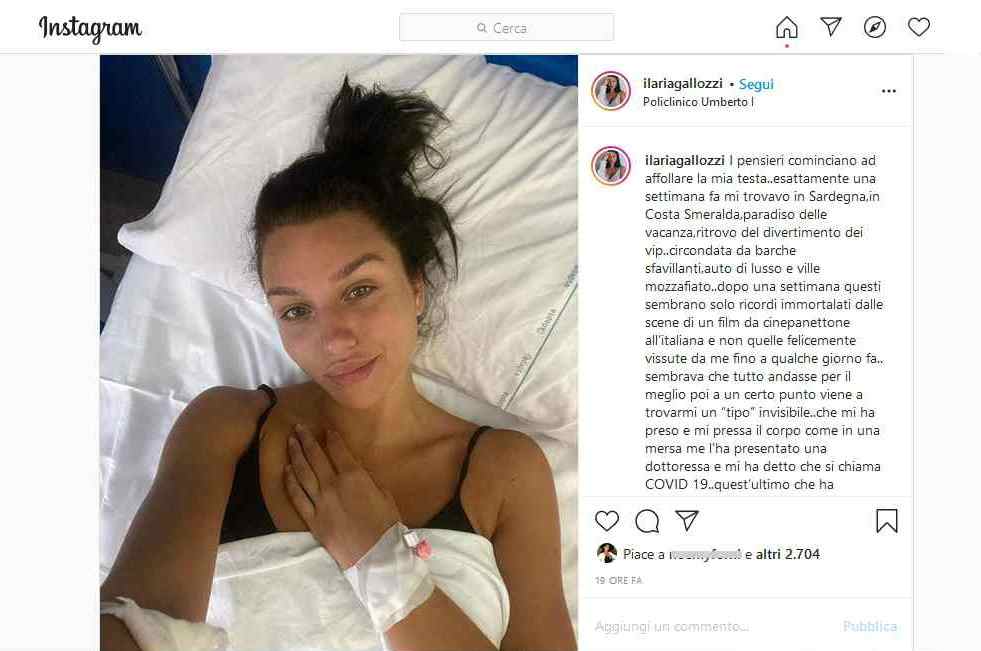Click the Cerca search field

[x=507, y=28]
